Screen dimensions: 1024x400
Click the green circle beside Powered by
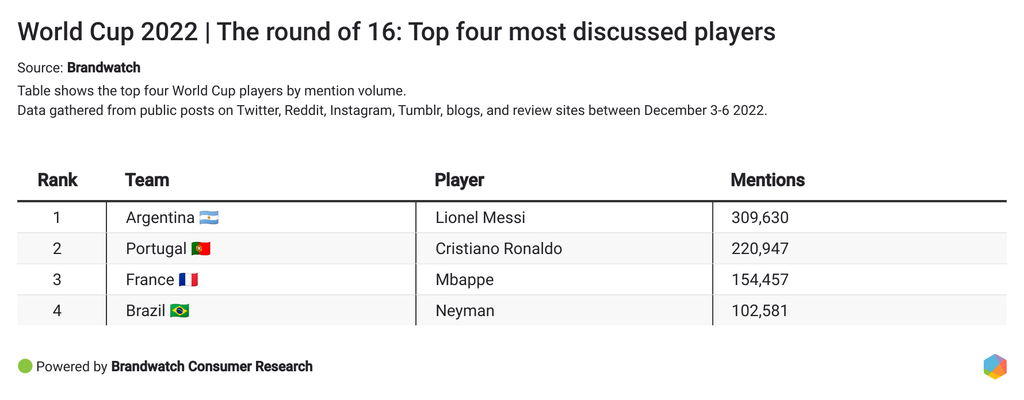[x=25, y=366]
